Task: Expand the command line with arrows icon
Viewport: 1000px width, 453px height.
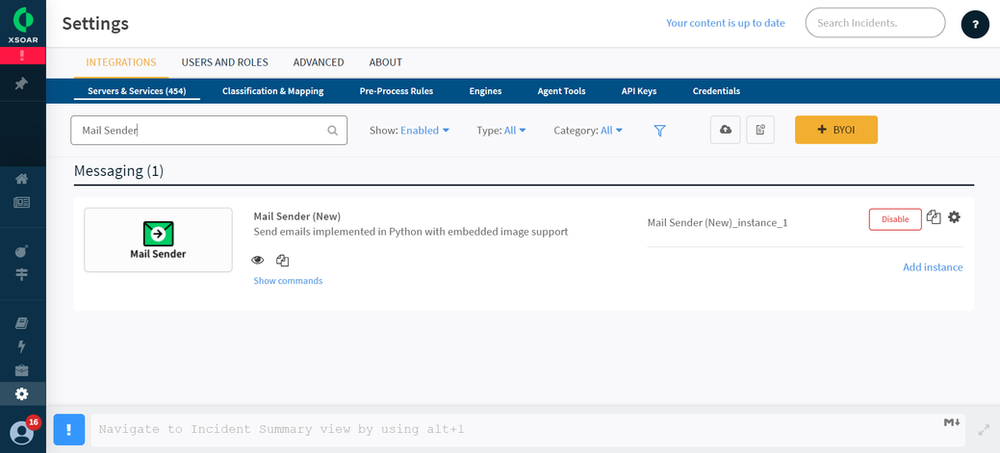Action: point(983,431)
